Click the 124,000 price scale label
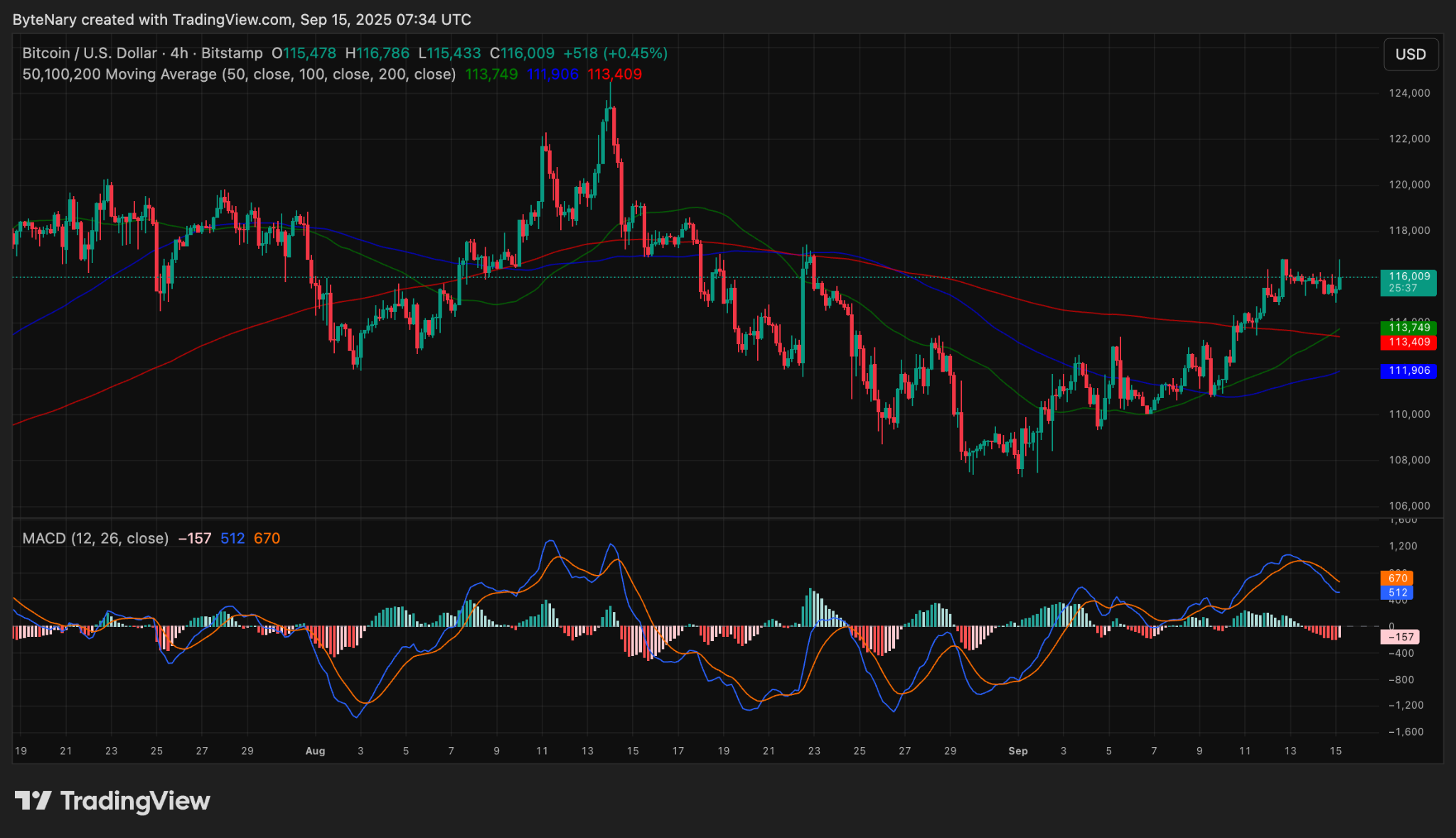Viewport: 1456px width, 838px height. click(1409, 93)
